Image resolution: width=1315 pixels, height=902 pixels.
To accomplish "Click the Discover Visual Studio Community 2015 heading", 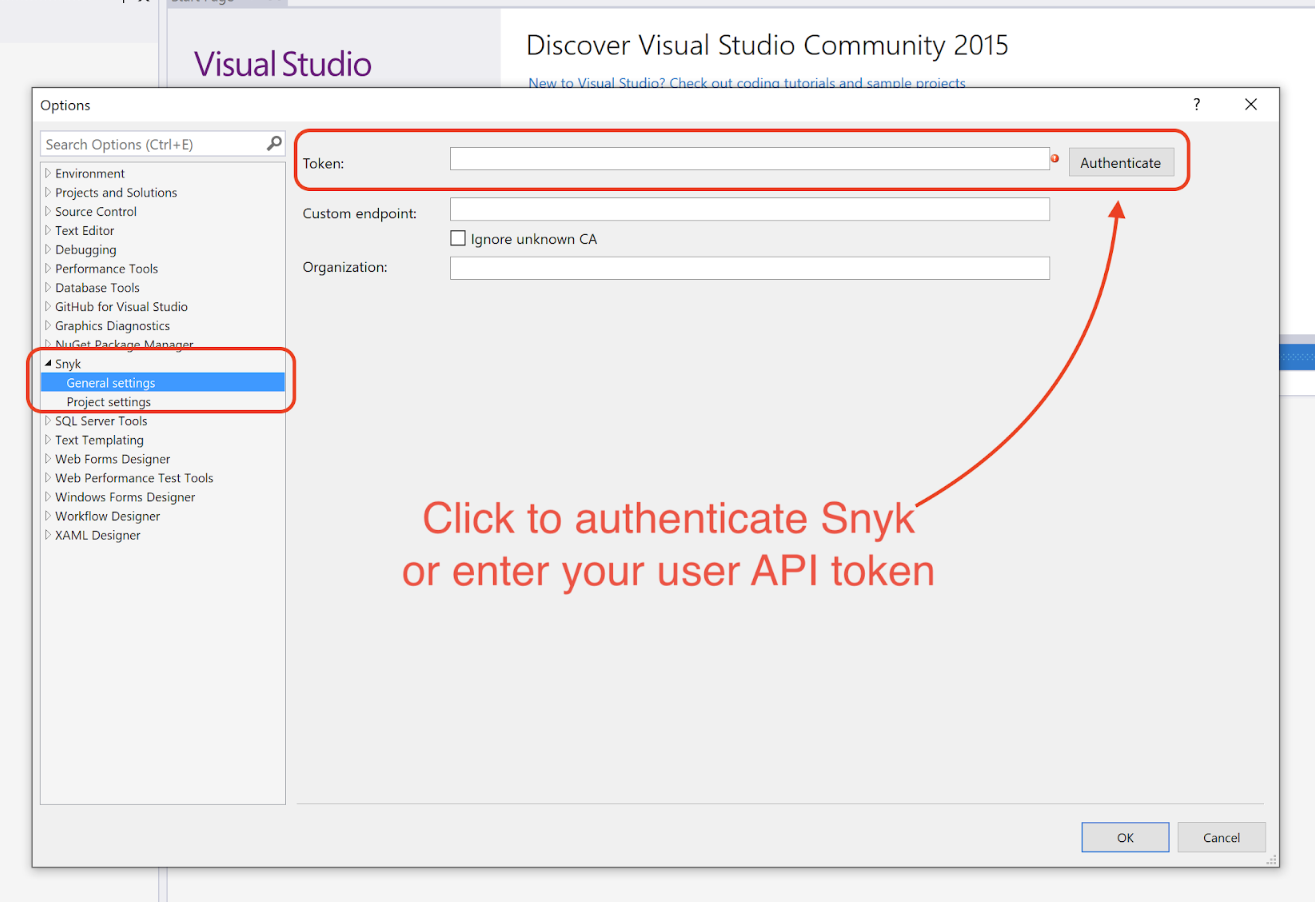I will (x=767, y=45).
